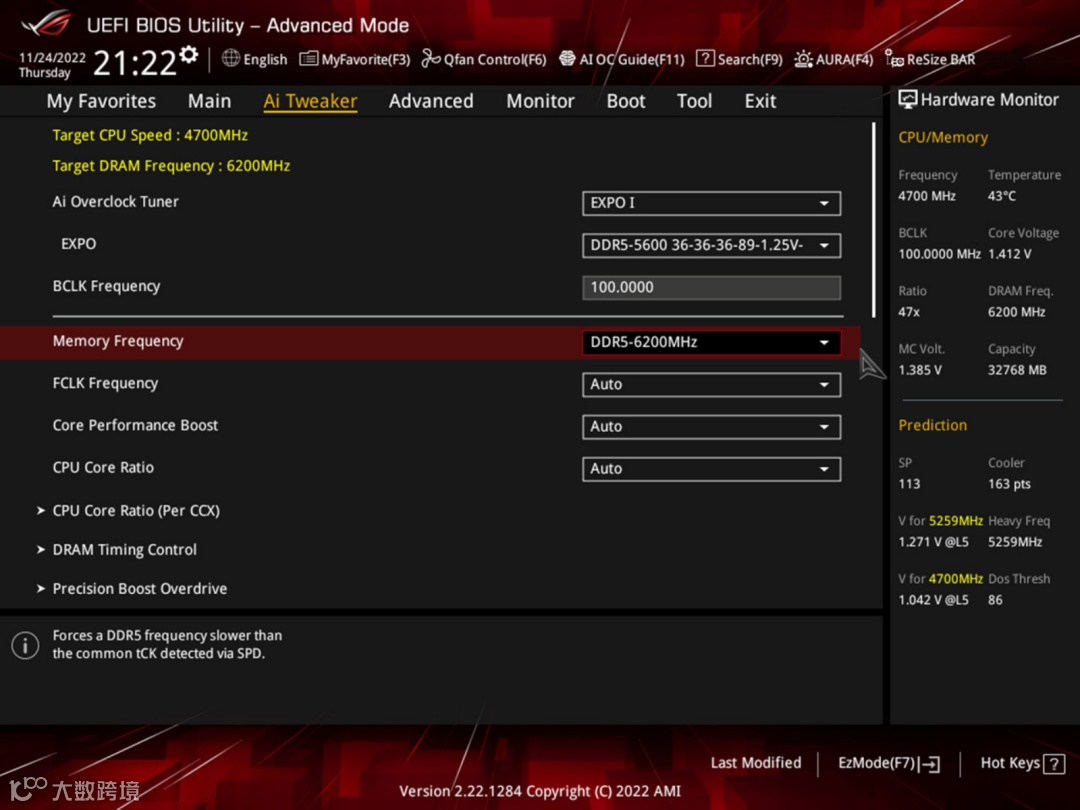Select the Ai Overclock Tuner label
This screenshot has width=1080, height=810.
[x=115, y=202]
